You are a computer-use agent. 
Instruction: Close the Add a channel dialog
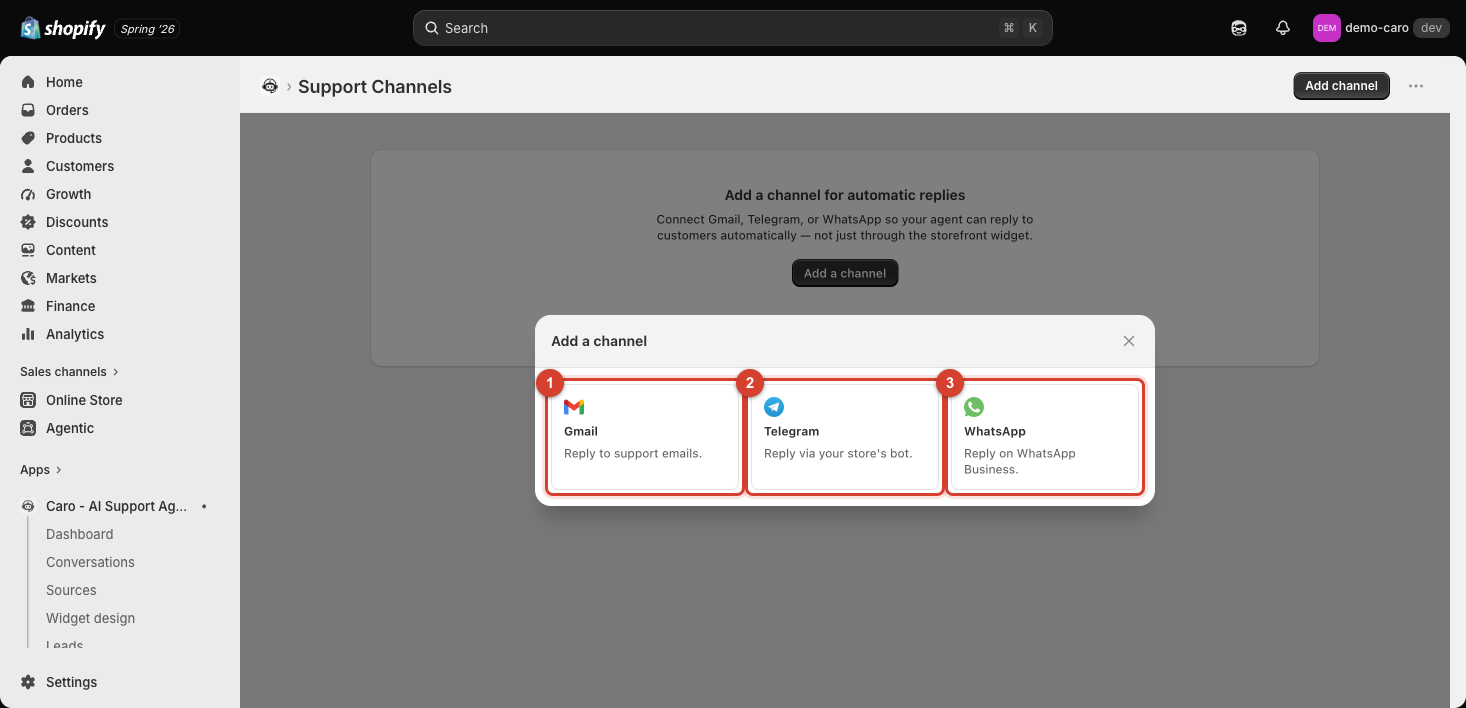pyautogui.click(x=1129, y=341)
